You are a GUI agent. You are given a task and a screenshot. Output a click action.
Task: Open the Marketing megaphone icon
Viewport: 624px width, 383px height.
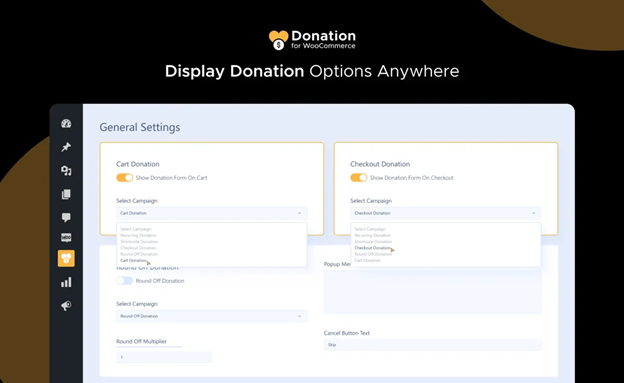(x=66, y=305)
